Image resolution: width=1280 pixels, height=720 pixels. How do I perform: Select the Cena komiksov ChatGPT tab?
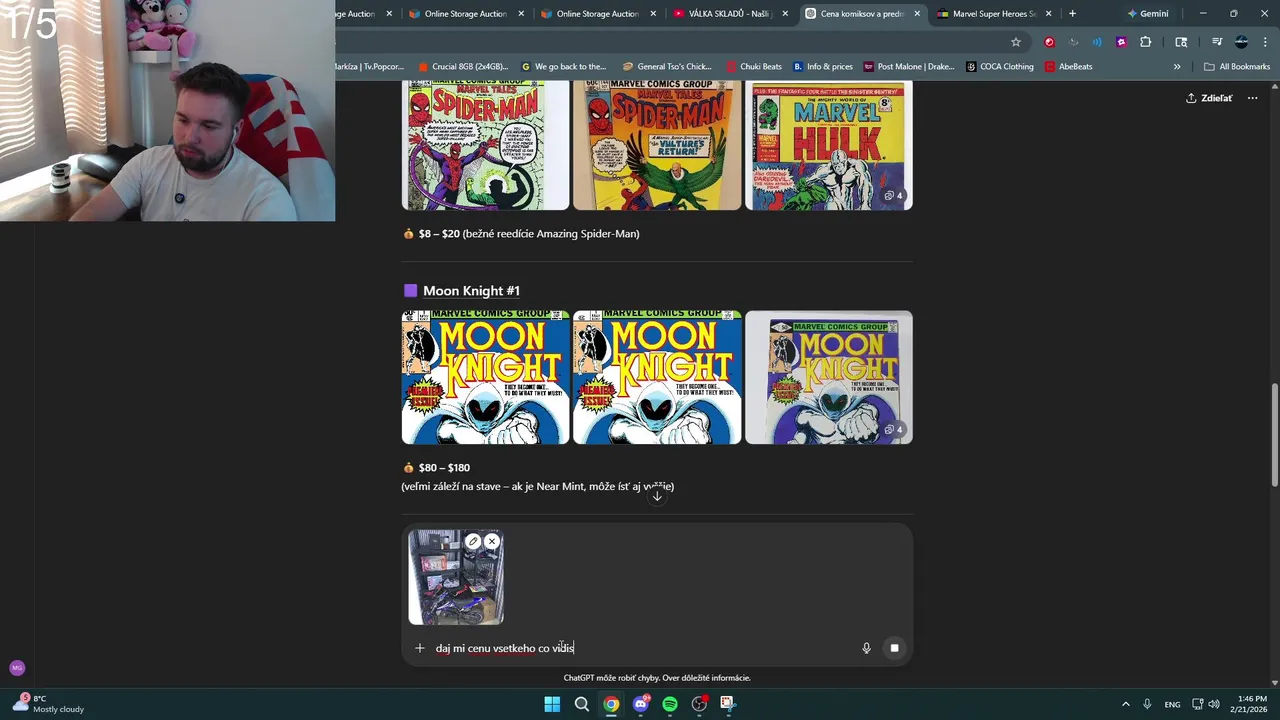[x=862, y=14]
